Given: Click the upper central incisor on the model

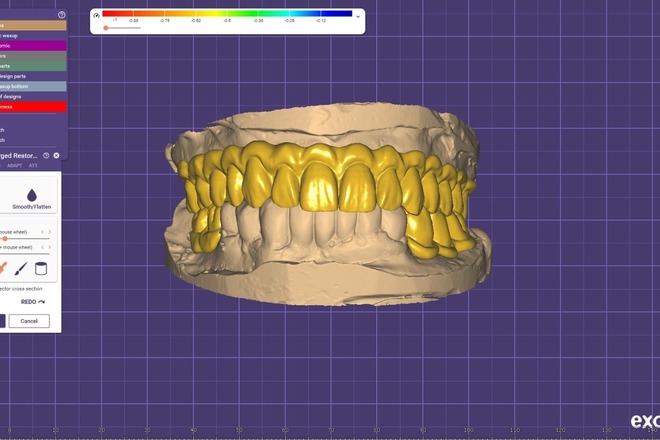Looking at the screenshot, I should [318, 187].
